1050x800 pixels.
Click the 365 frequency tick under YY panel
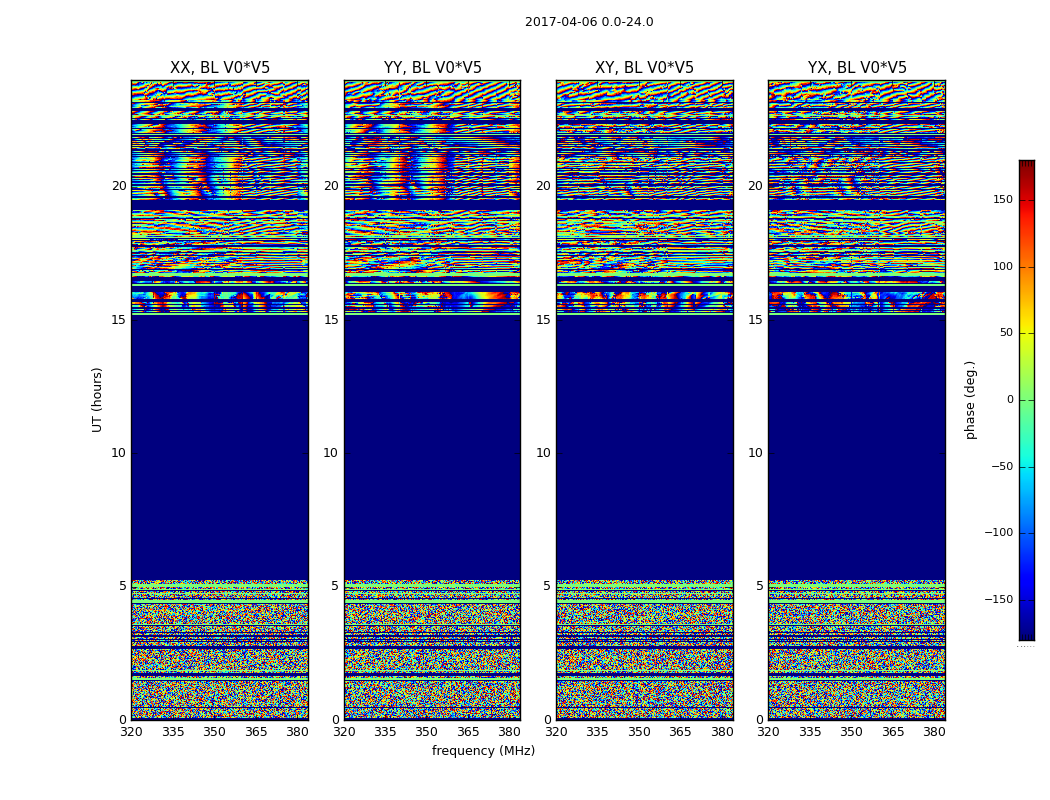tap(468, 732)
